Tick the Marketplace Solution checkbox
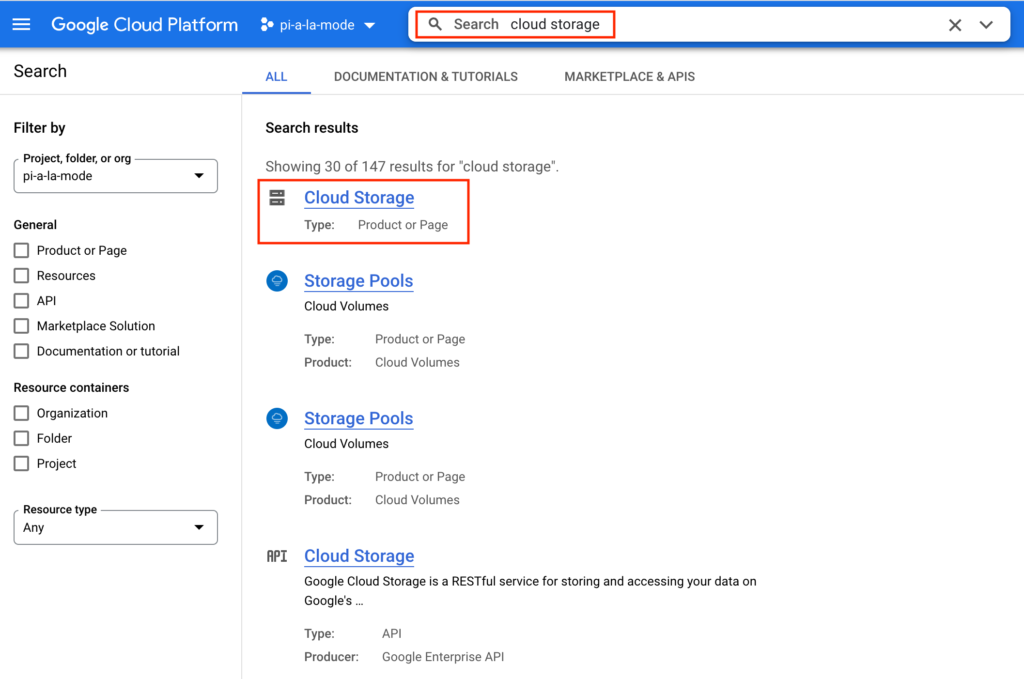Viewport: 1024px width, 679px height. tap(22, 326)
